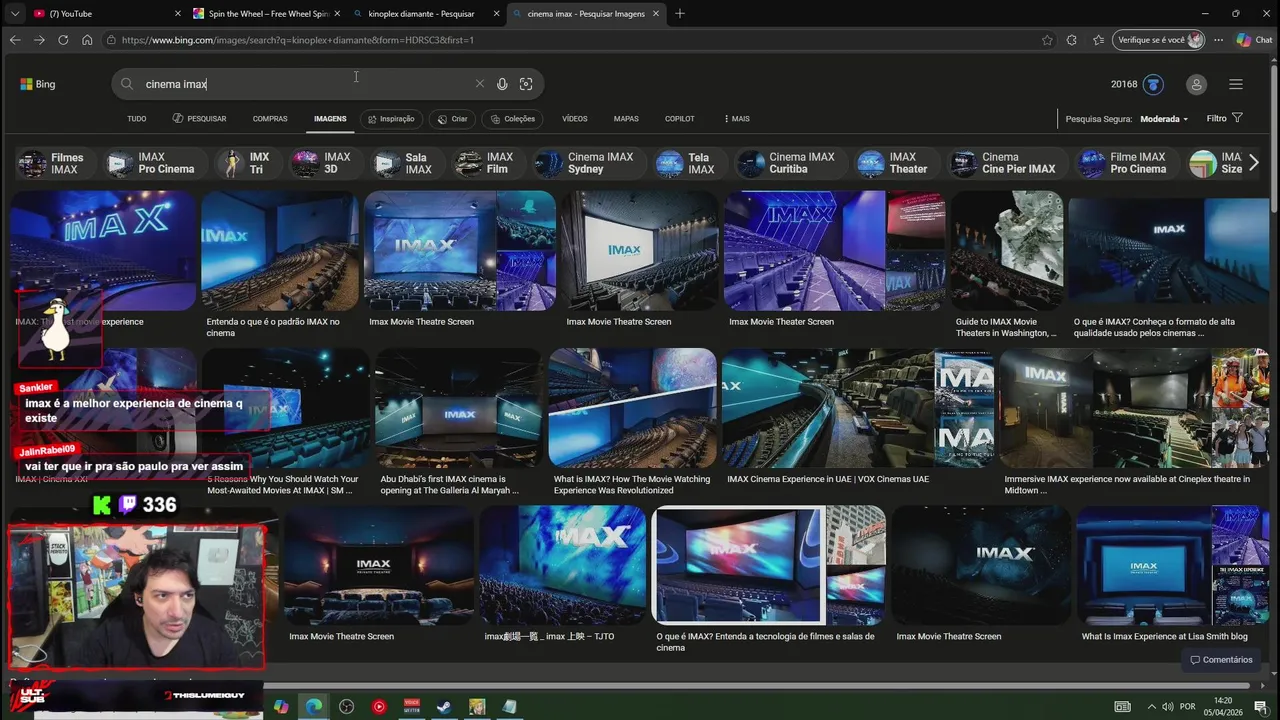Open link 'IMAX Cinema Experience in UAE'

(x=828, y=479)
